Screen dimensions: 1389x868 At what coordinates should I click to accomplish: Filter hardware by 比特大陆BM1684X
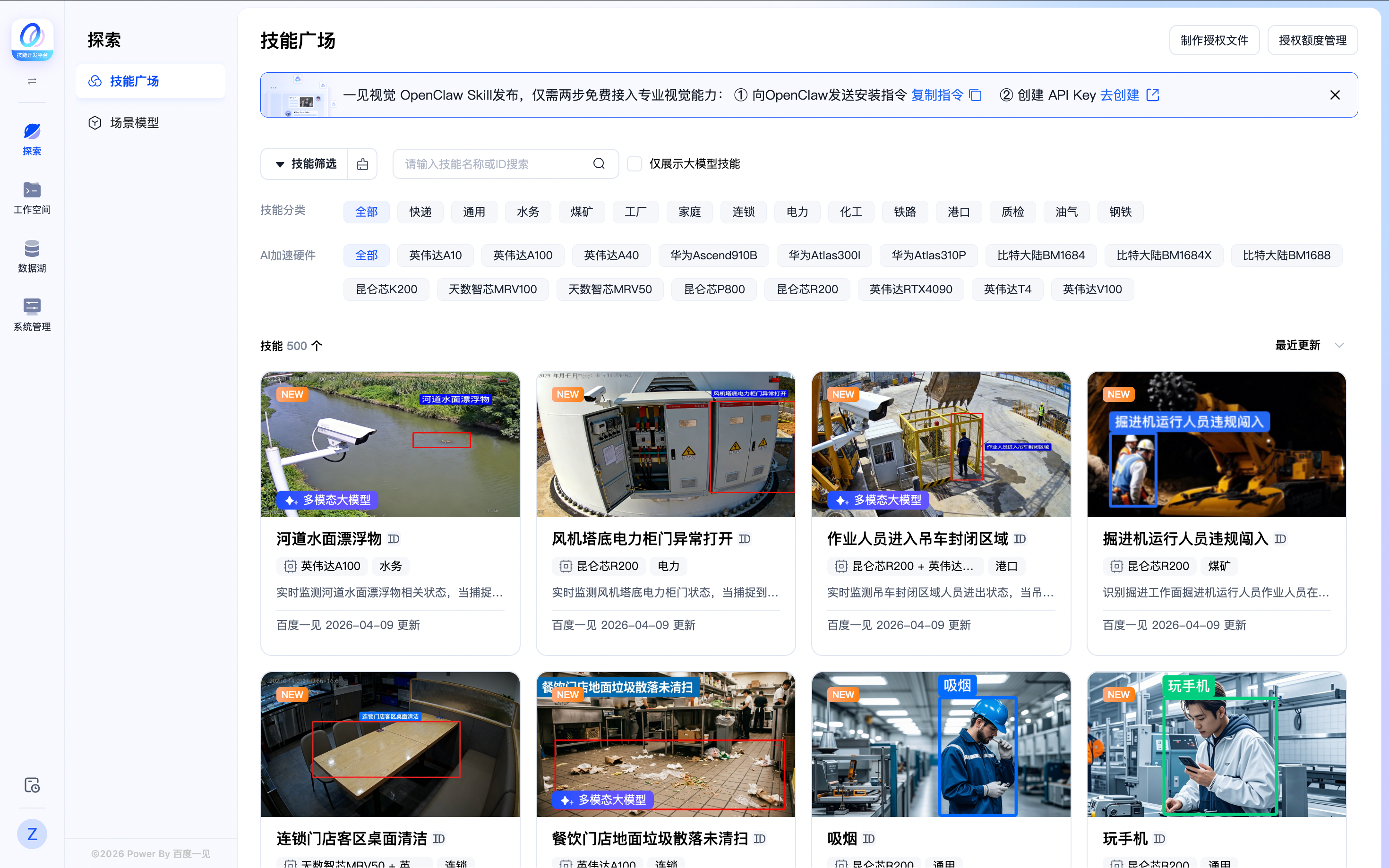(1163, 255)
